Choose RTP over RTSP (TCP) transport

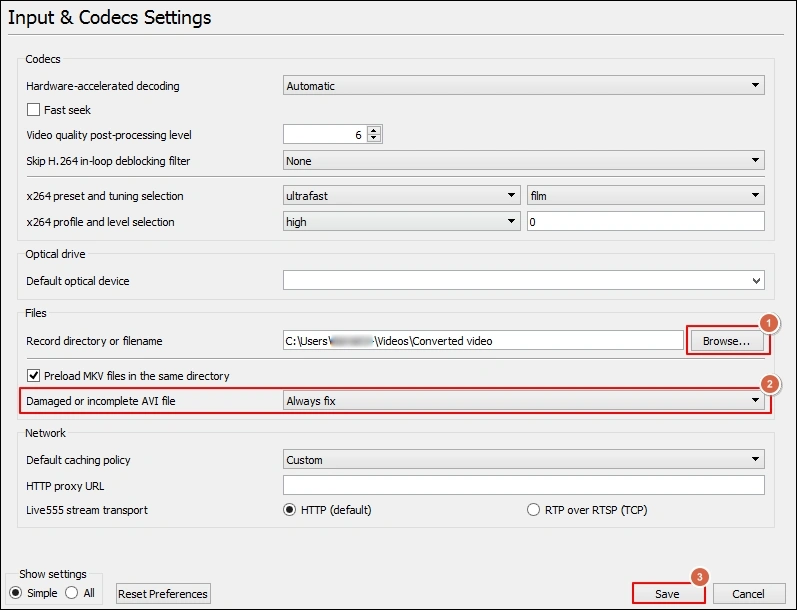tap(533, 509)
